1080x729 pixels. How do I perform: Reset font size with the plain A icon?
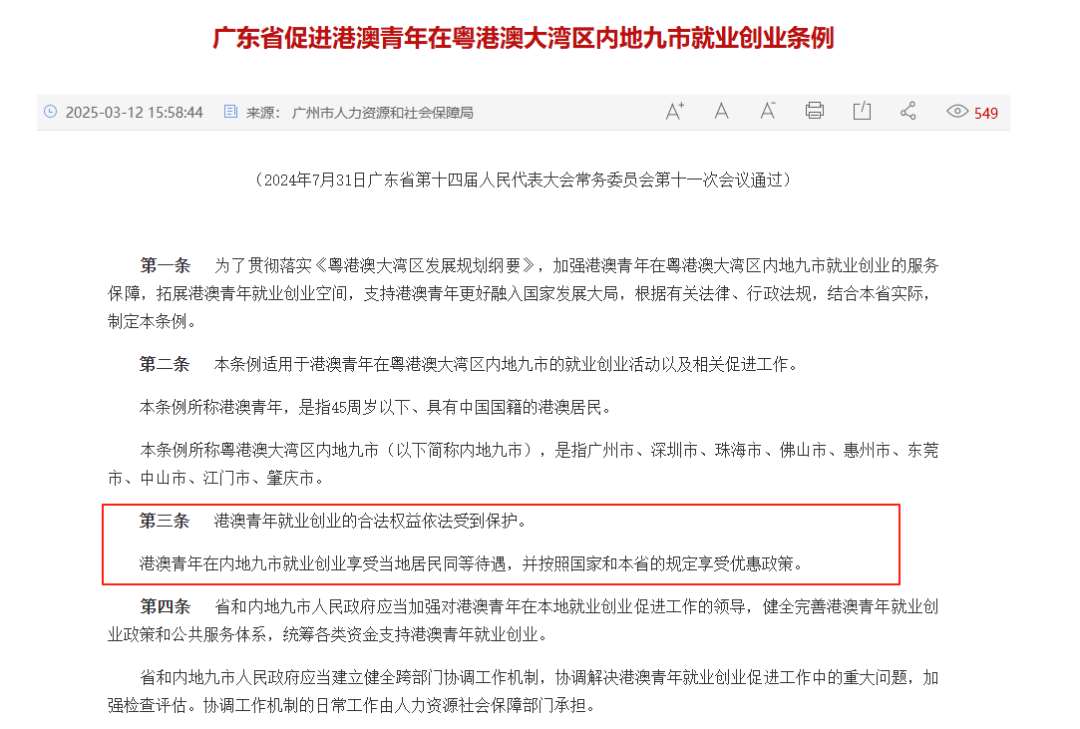point(721,112)
